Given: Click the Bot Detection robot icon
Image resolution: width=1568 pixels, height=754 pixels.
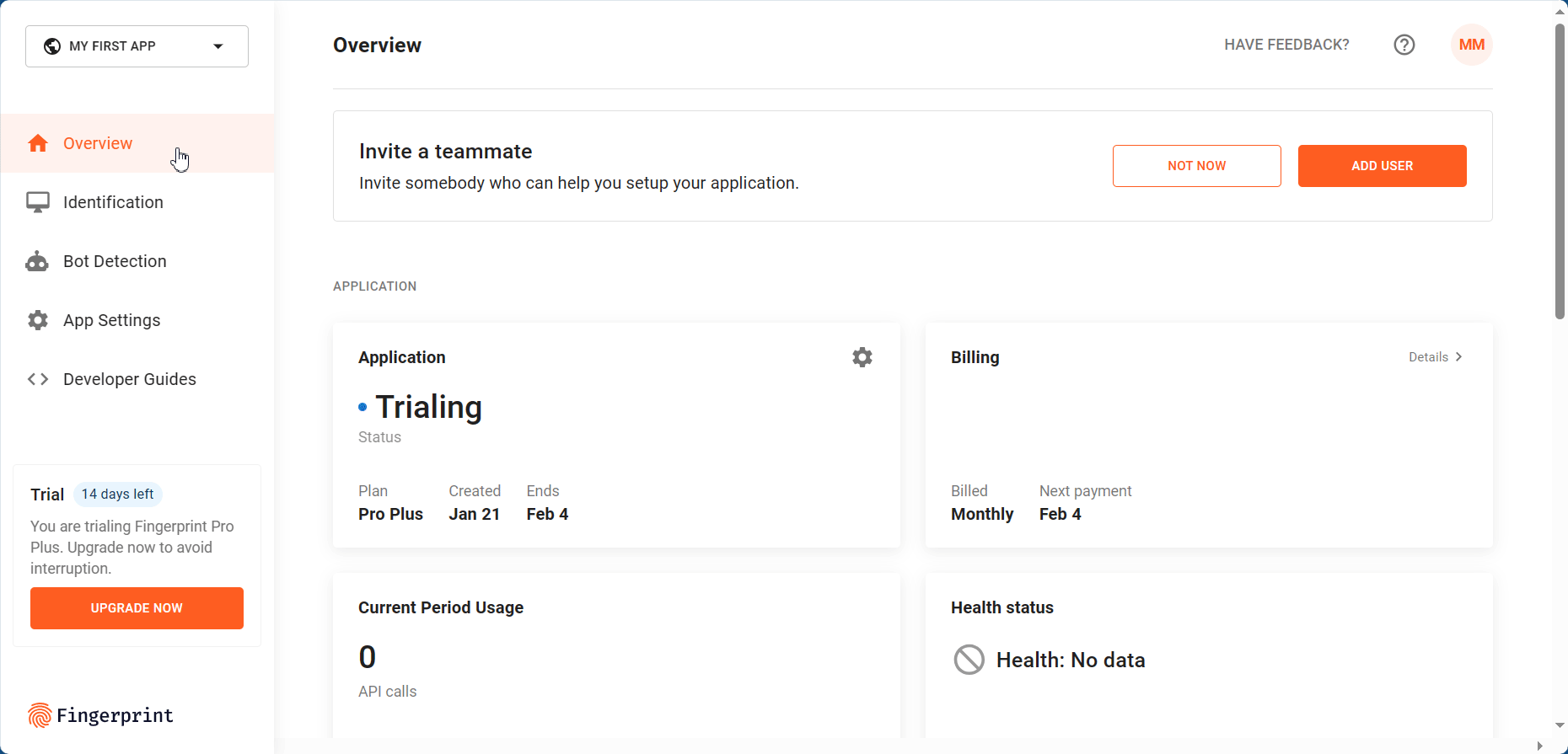Looking at the screenshot, I should (x=38, y=261).
